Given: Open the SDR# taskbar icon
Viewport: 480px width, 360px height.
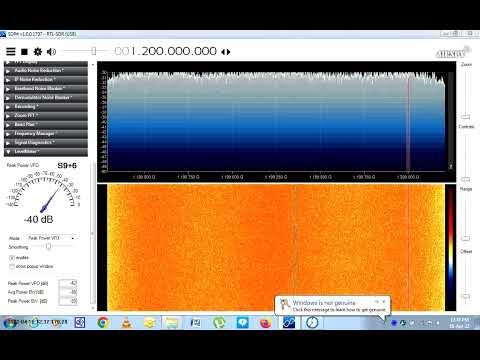Looking at the screenshot, I should click(x=289, y=323).
